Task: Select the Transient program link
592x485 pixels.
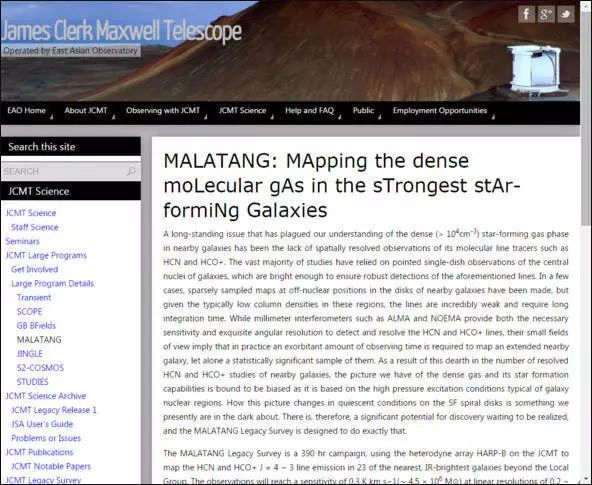Action: point(34,298)
